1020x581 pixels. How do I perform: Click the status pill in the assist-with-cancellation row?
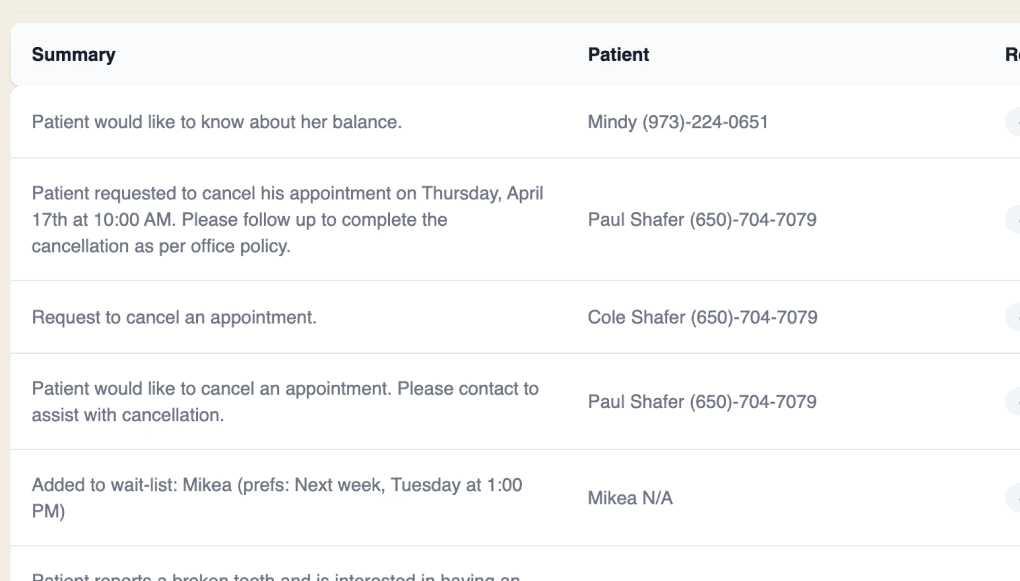tap(1013, 401)
